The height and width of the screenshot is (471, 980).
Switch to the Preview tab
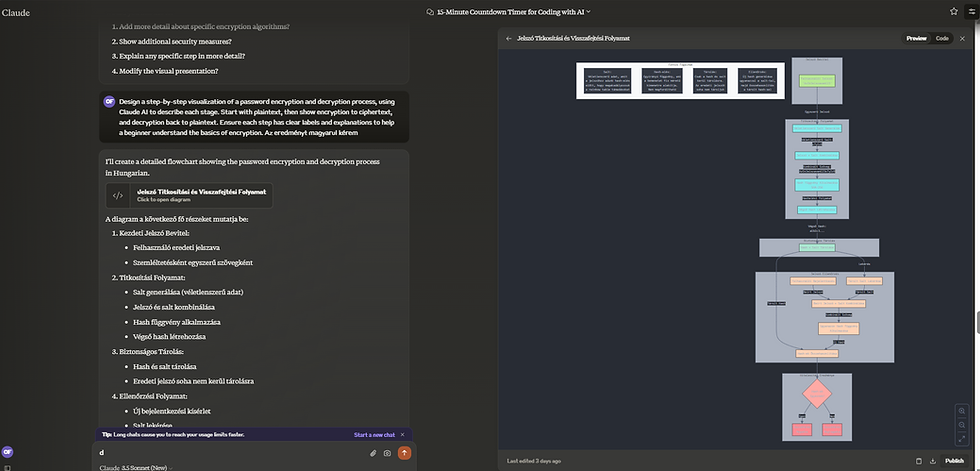tap(916, 38)
